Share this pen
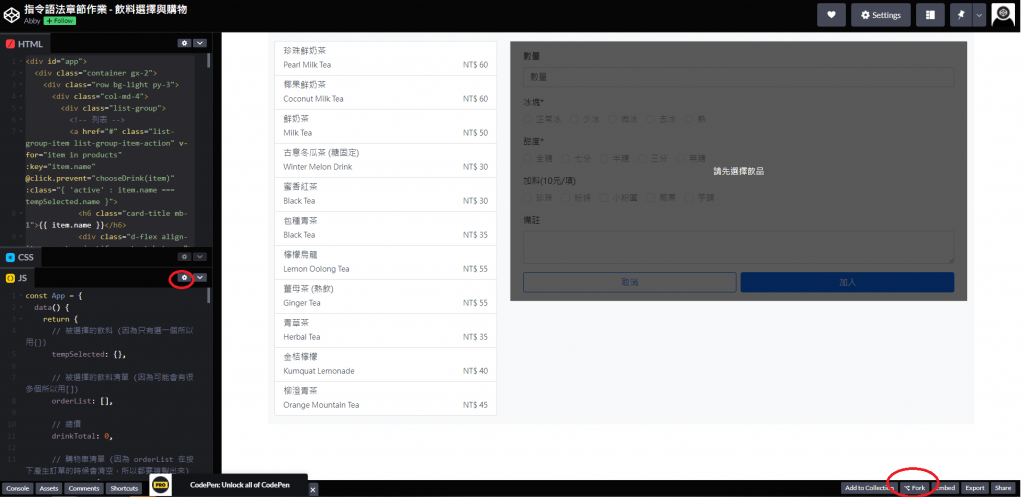Screen dimensions: 1024x497 (x=1002, y=488)
